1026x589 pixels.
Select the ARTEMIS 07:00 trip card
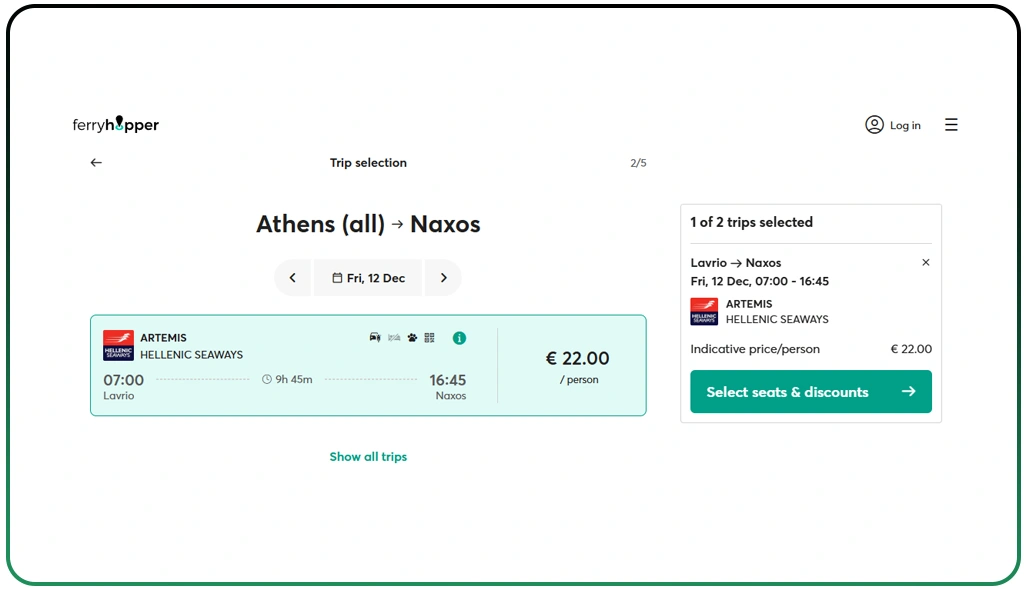(300, 380)
